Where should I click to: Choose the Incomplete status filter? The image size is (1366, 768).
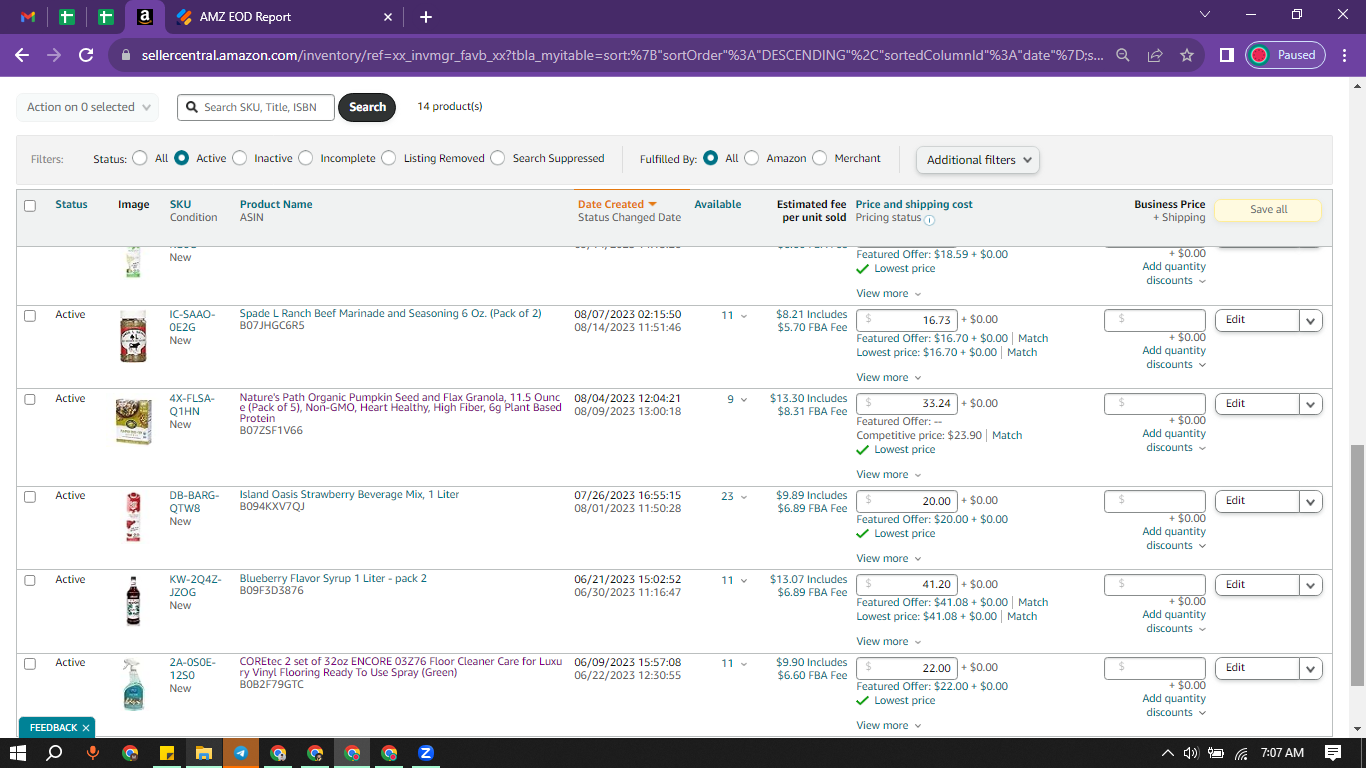pyautogui.click(x=306, y=158)
